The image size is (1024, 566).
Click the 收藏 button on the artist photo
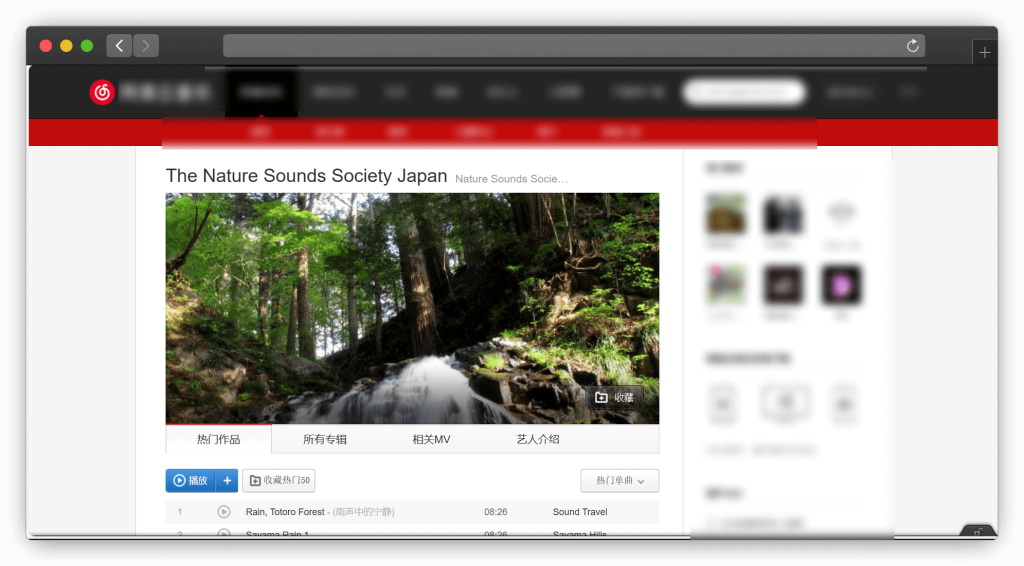(614, 398)
